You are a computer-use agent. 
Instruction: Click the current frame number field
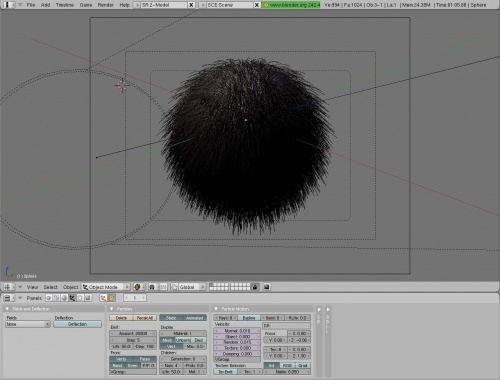coord(134,298)
